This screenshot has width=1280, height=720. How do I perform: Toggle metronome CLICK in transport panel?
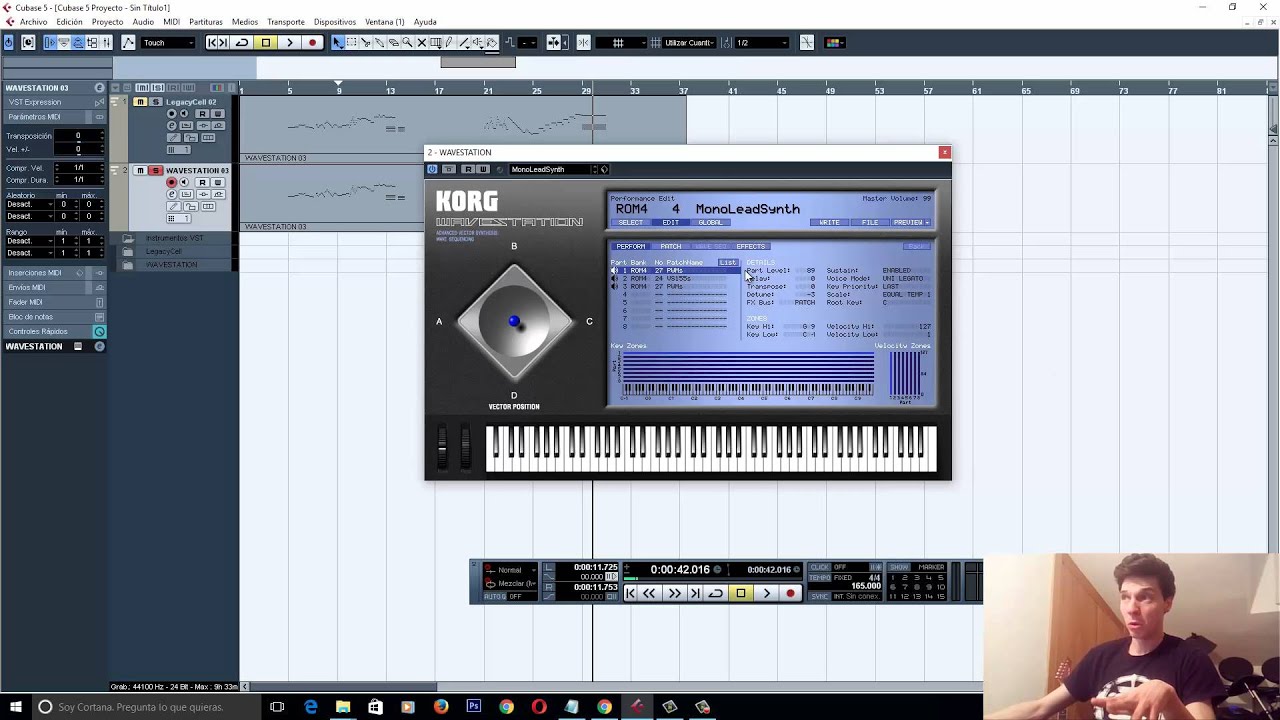pyautogui.click(x=820, y=567)
